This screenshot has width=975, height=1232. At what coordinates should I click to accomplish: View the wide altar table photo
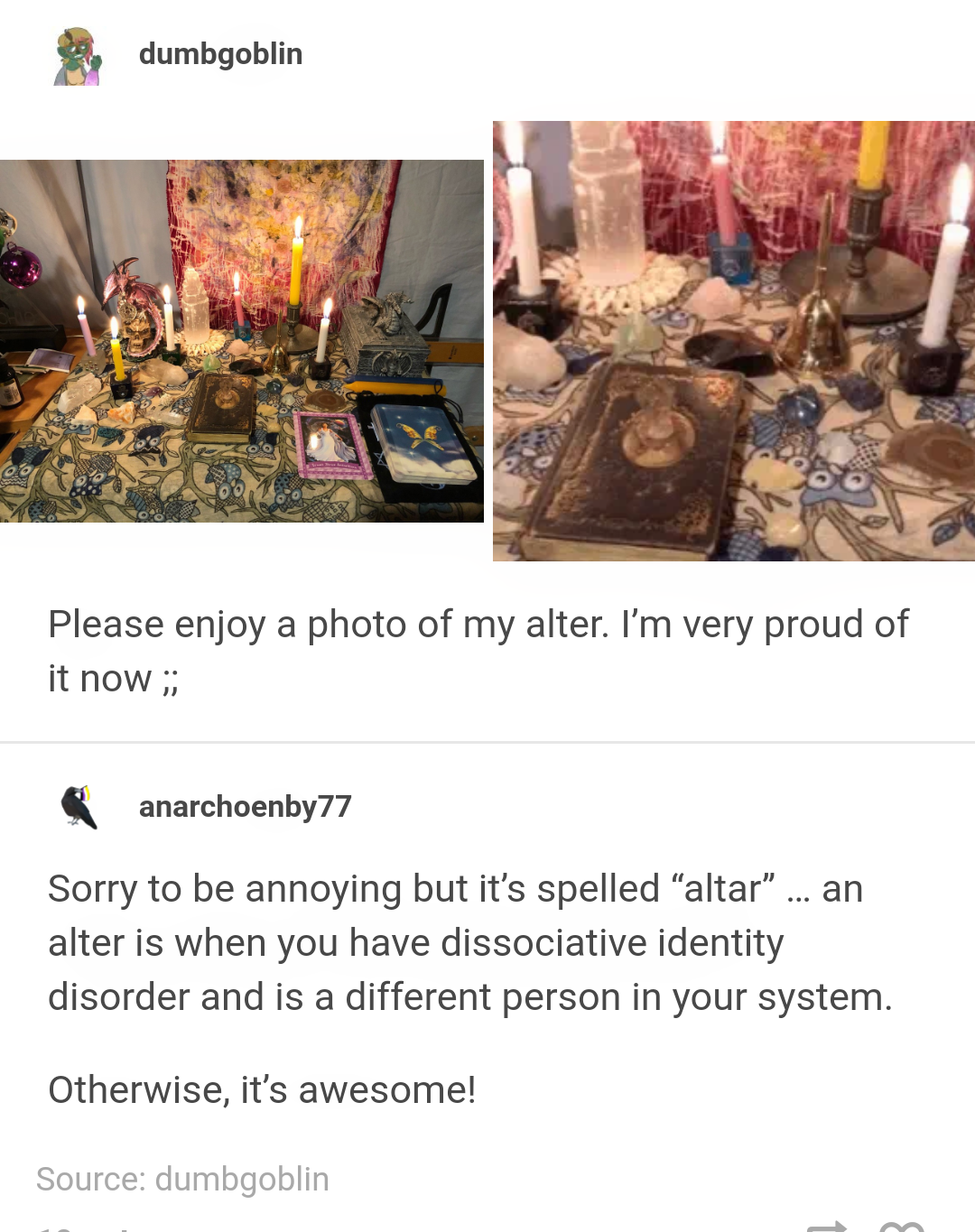(242, 341)
